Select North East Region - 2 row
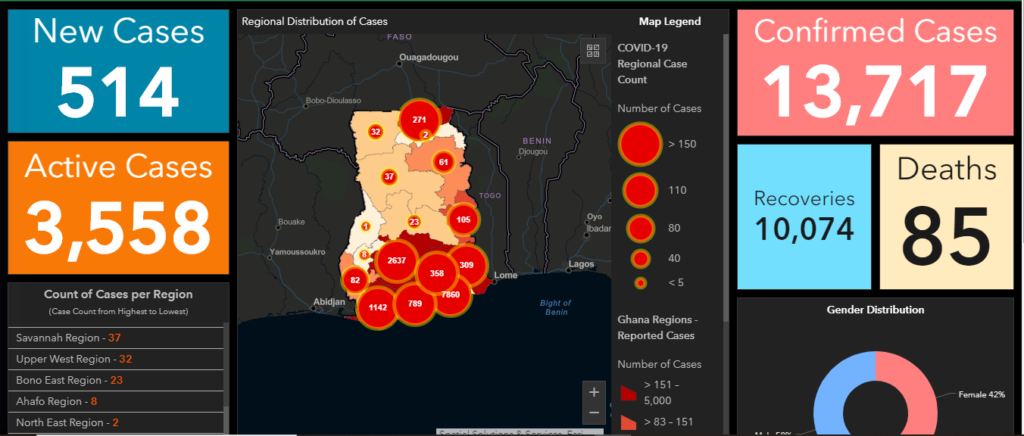The height and width of the screenshot is (436, 1024). click(116, 422)
